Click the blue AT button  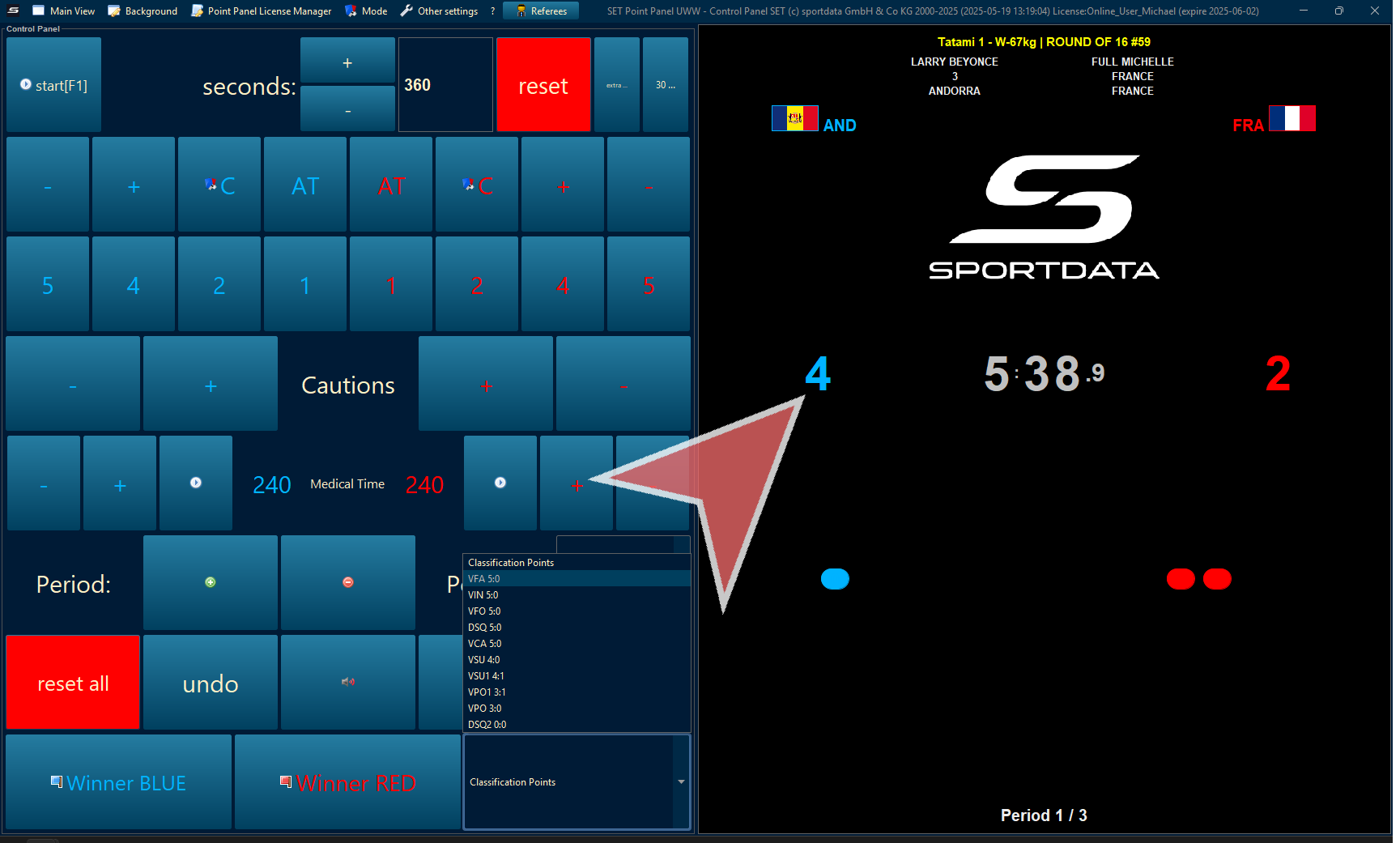tap(305, 185)
